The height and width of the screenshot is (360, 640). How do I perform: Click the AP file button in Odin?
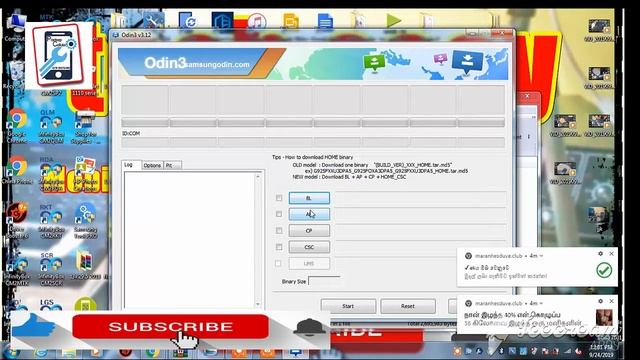point(309,214)
